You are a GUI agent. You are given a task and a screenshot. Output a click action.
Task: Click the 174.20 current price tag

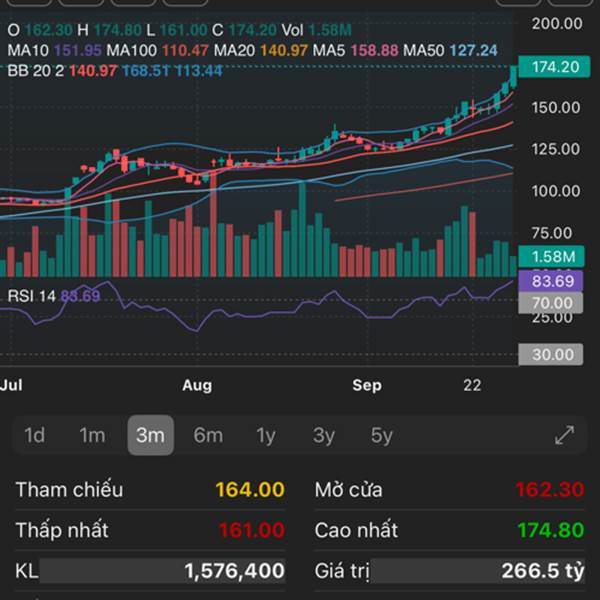[x=556, y=67]
